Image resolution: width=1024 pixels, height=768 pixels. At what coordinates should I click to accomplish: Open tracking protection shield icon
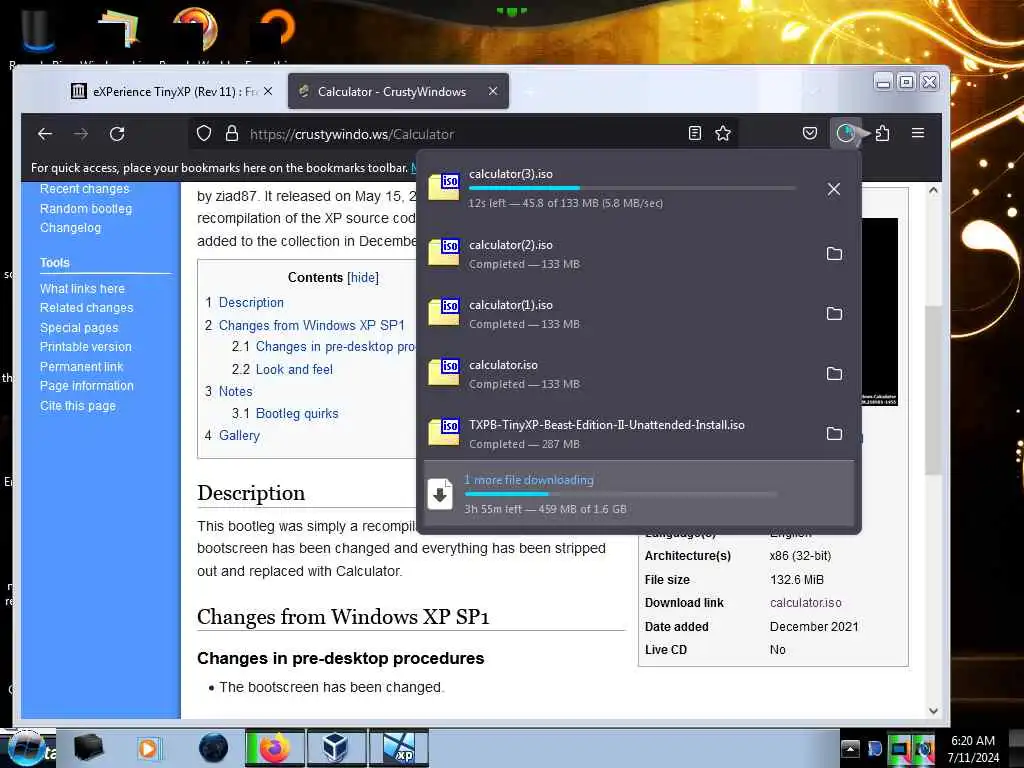tap(204, 134)
